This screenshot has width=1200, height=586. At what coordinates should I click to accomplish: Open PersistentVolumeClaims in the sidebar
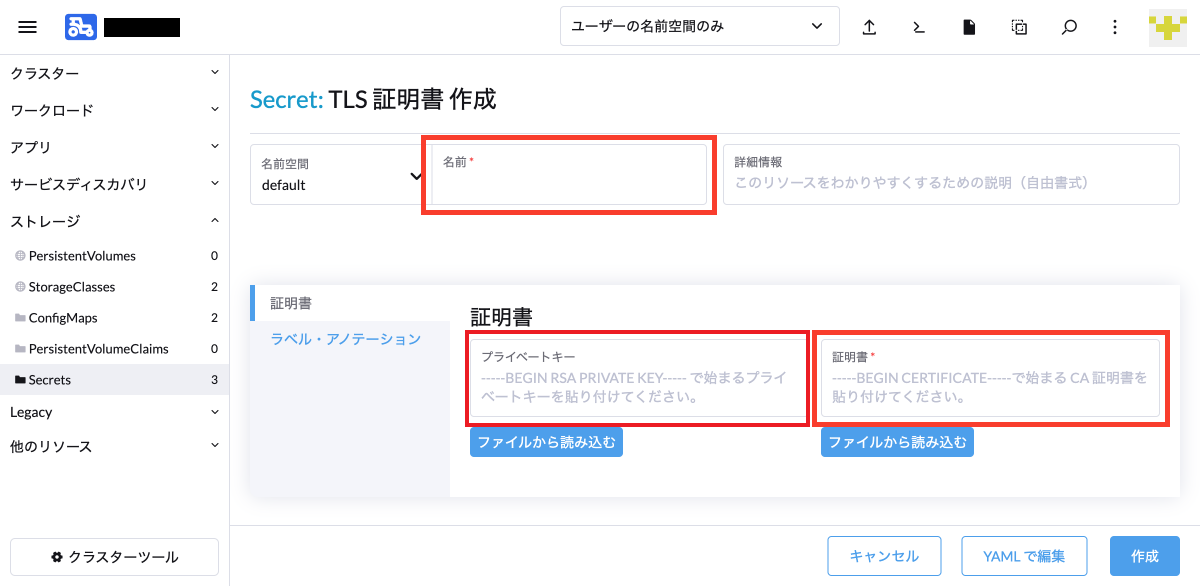pyautogui.click(x=114, y=349)
